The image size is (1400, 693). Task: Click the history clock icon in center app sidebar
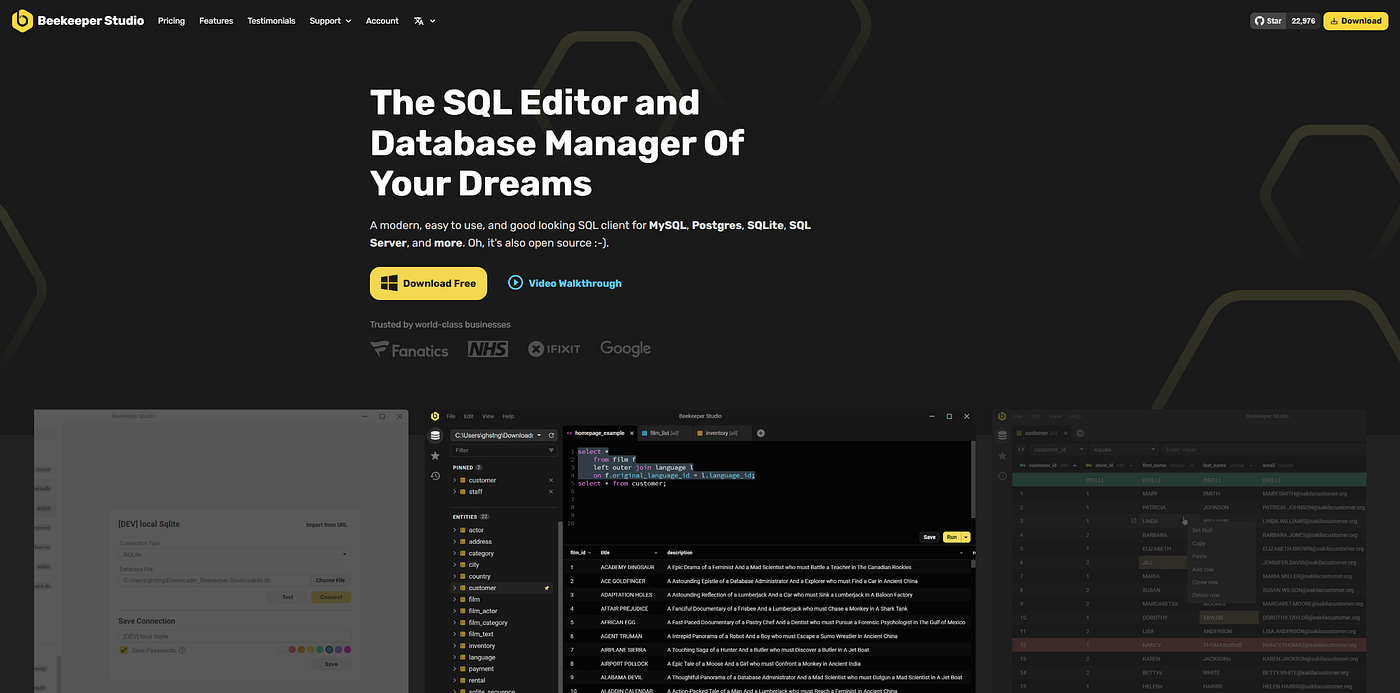click(435, 475)
